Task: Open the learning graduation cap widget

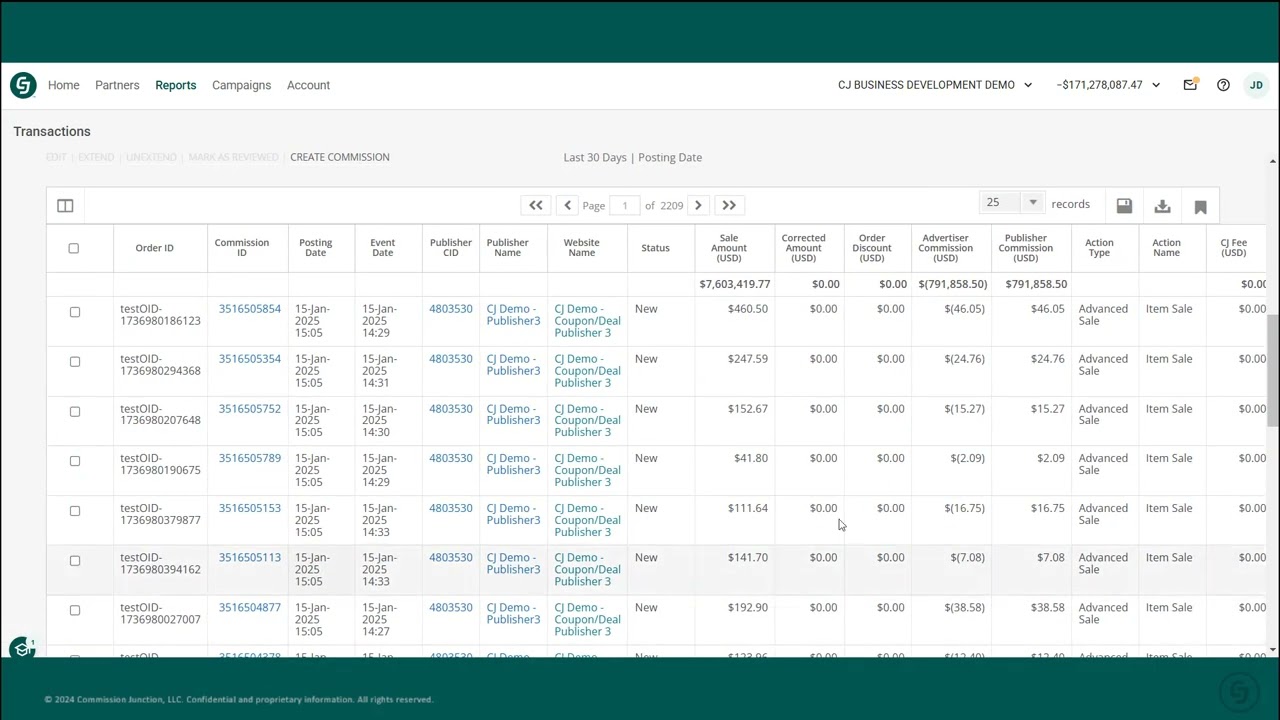Action: [22, 650]
